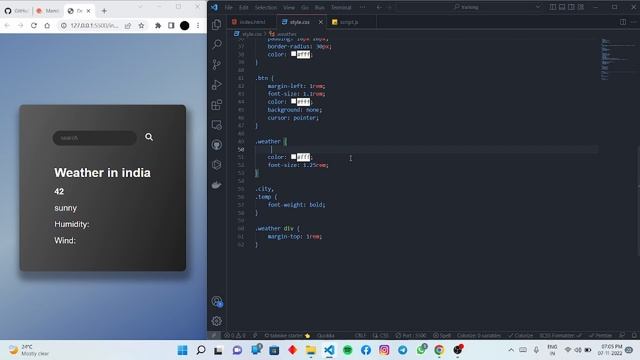The width and height of the screenshot is (640, 360).
Task: Open Chrome's three-dot menu
Action: click(x=198, y=25)
